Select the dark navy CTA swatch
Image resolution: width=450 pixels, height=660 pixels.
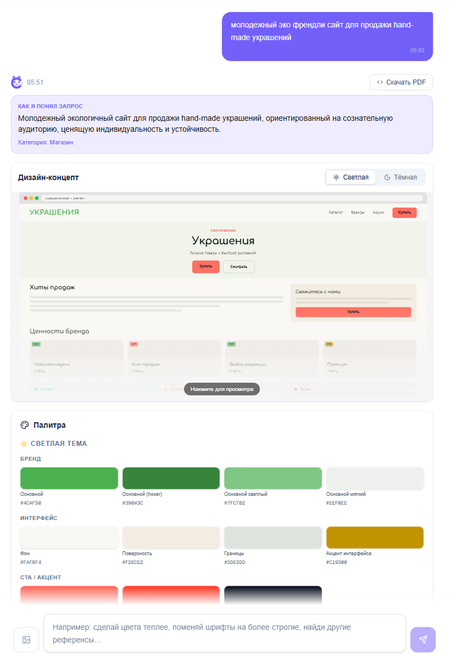coord(273,596)
